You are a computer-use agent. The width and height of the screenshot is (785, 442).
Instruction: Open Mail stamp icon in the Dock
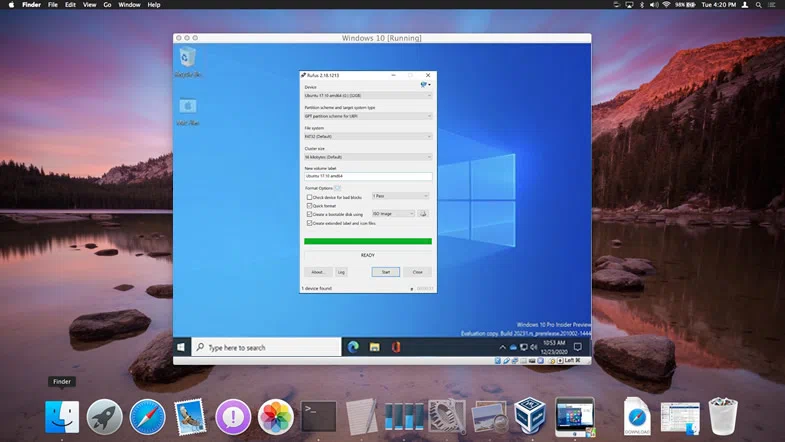190,417
